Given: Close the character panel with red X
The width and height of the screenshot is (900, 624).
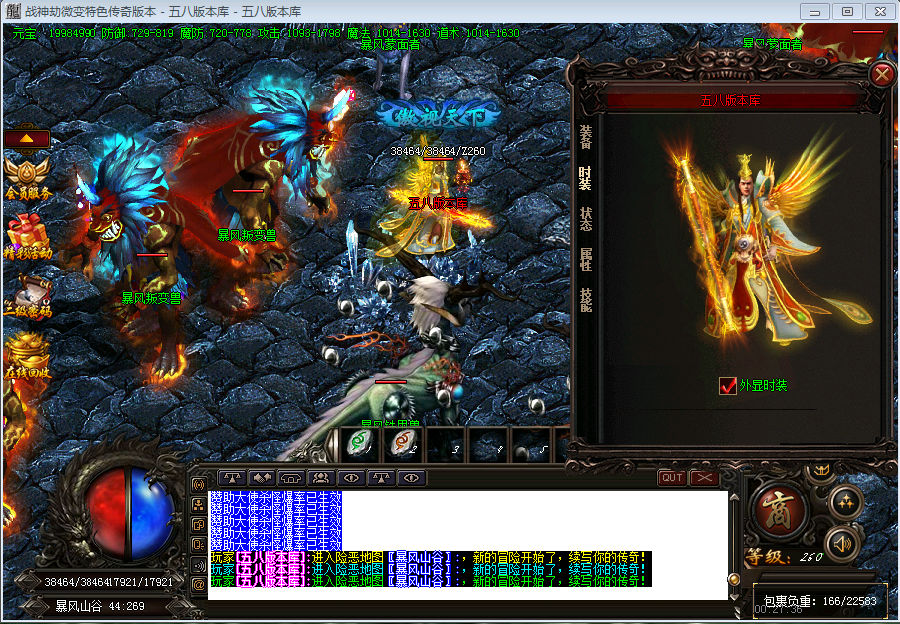Looking at the screenshot, I should (x=881, y=74).
